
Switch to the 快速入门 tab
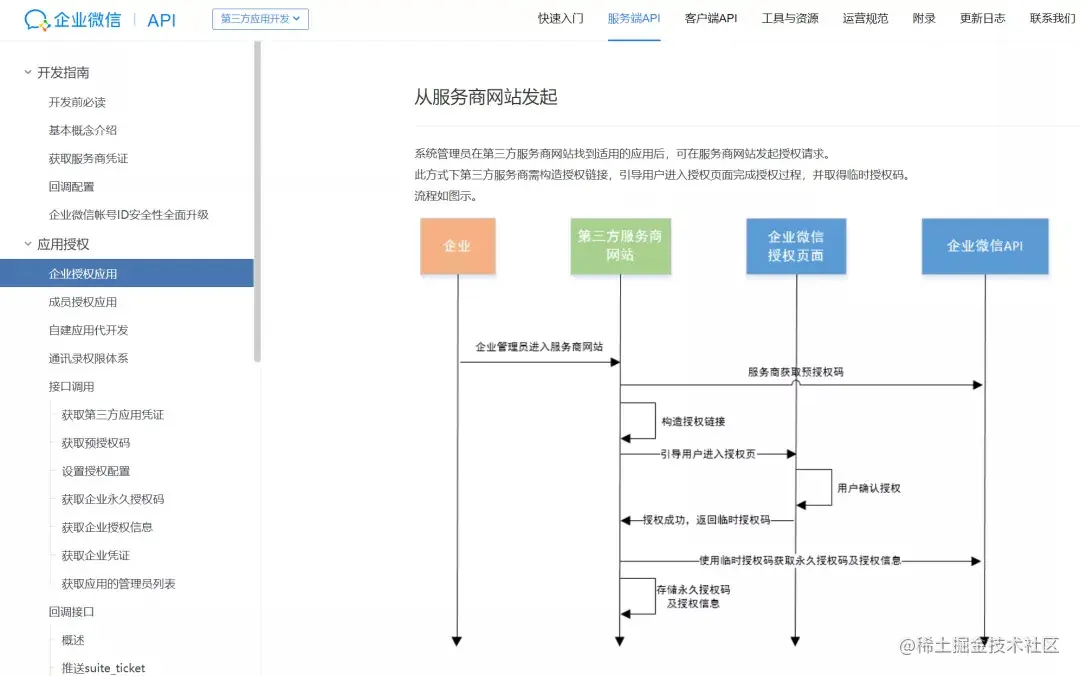point(559,17)
